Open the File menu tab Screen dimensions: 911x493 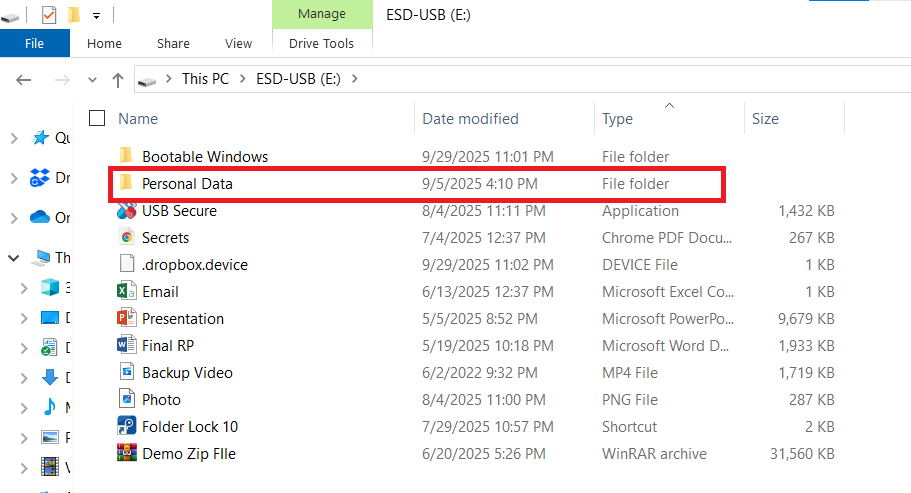(34, 44)
